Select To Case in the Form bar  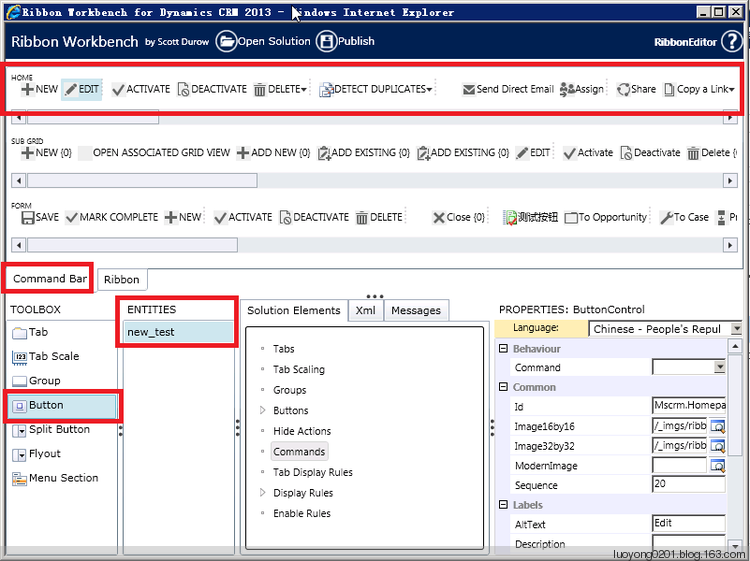[x=684, y=218]
